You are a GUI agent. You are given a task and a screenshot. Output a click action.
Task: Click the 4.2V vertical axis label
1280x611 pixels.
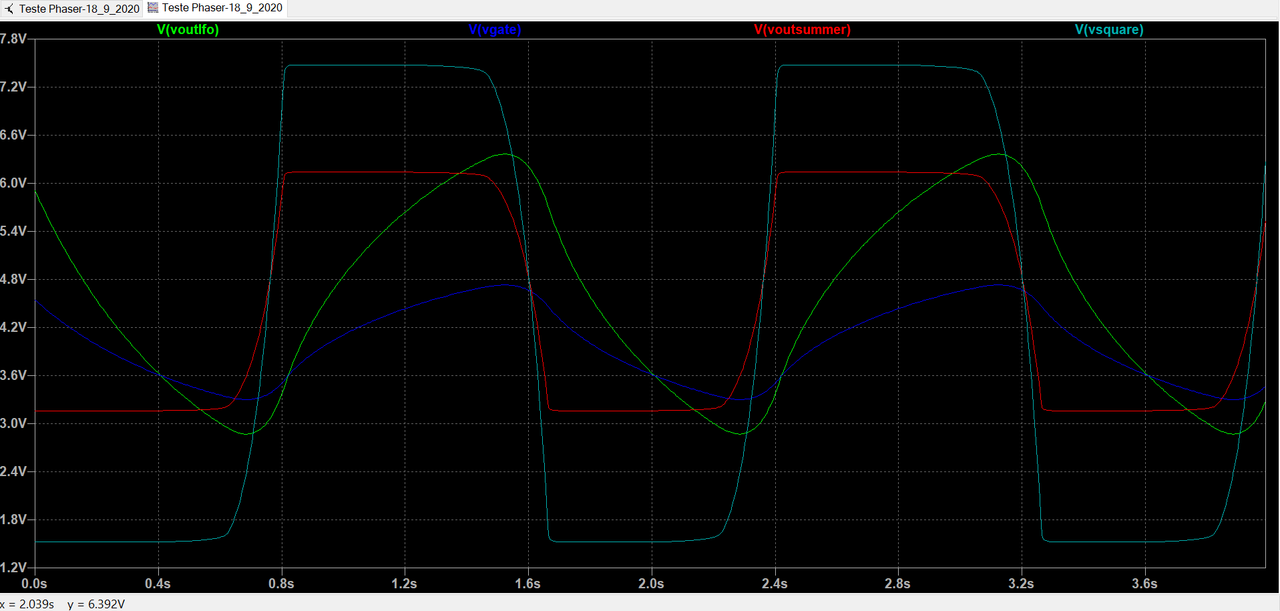14,327
